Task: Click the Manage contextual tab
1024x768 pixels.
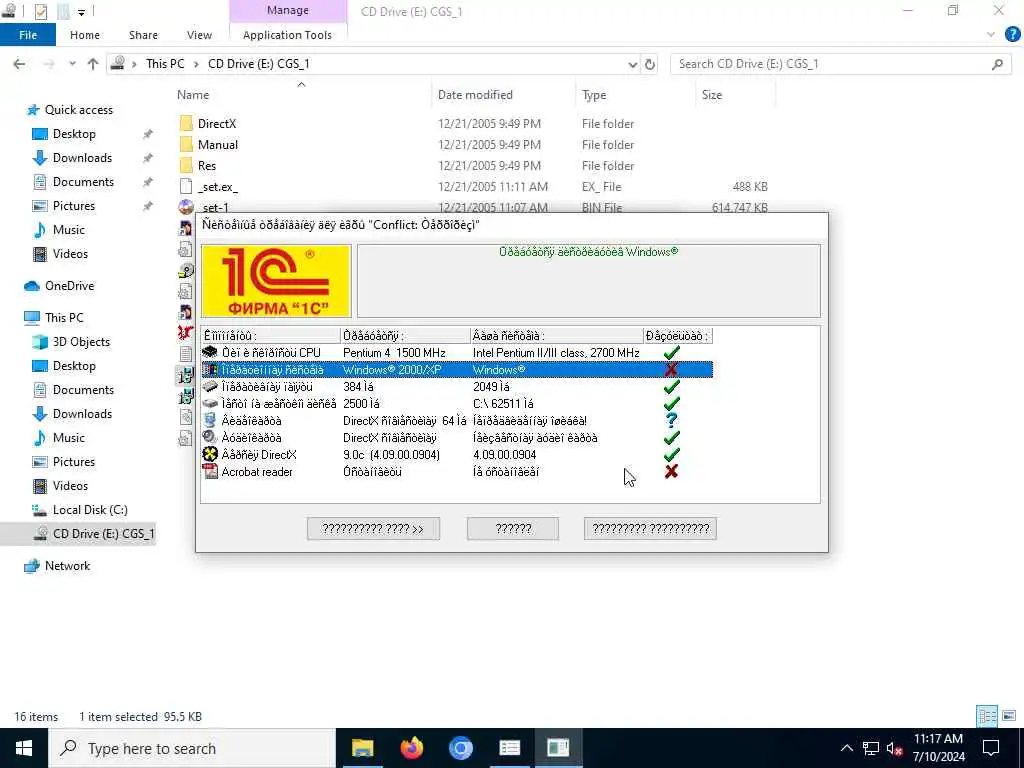Action: 288,10
